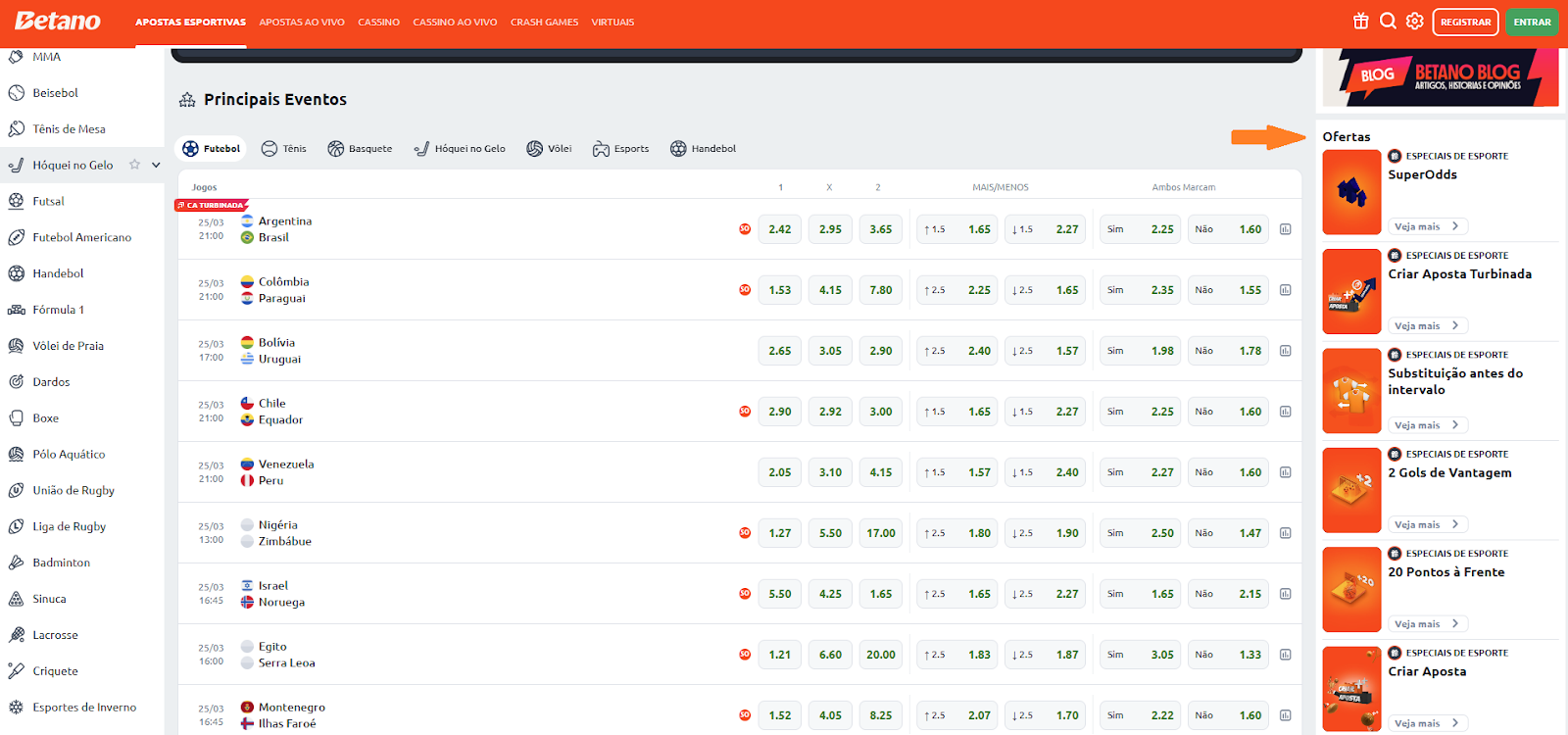1568x735 pixels.
Task: Select over 2.5 at 2.40 Bolívia vs Uruguai
Action: [x=956, y=351]
